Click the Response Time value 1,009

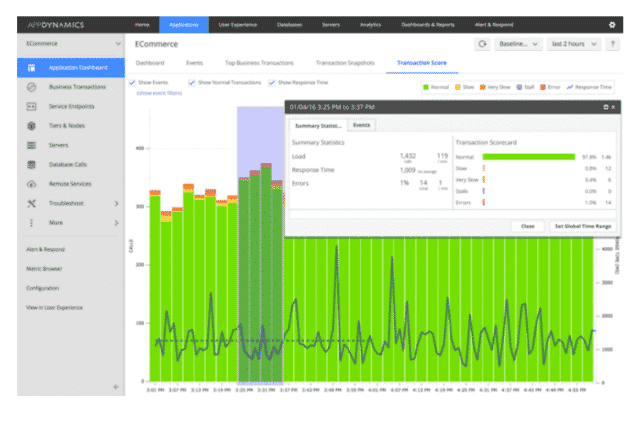408,170
